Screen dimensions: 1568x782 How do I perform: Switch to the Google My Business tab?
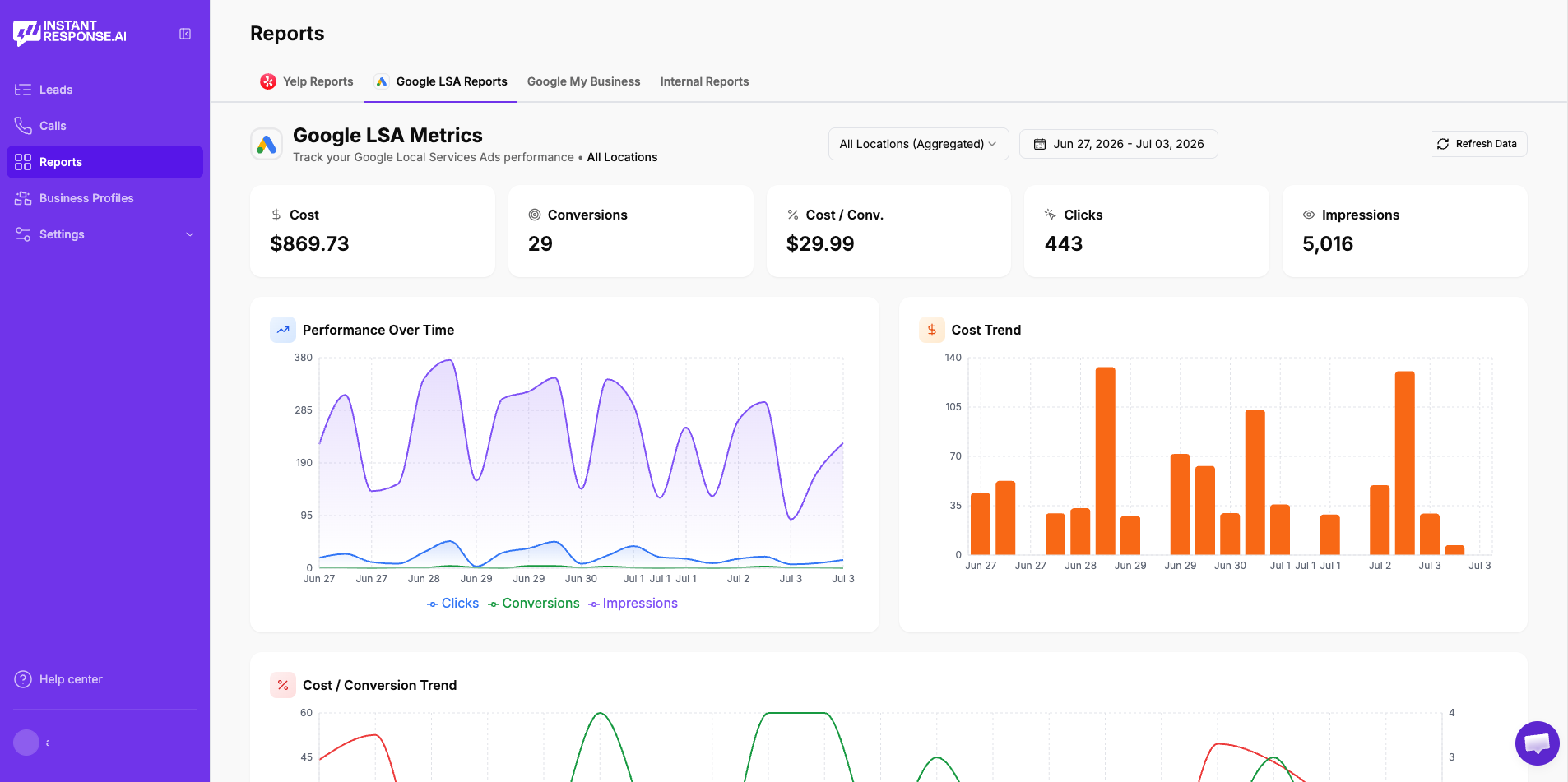point(583,81)
